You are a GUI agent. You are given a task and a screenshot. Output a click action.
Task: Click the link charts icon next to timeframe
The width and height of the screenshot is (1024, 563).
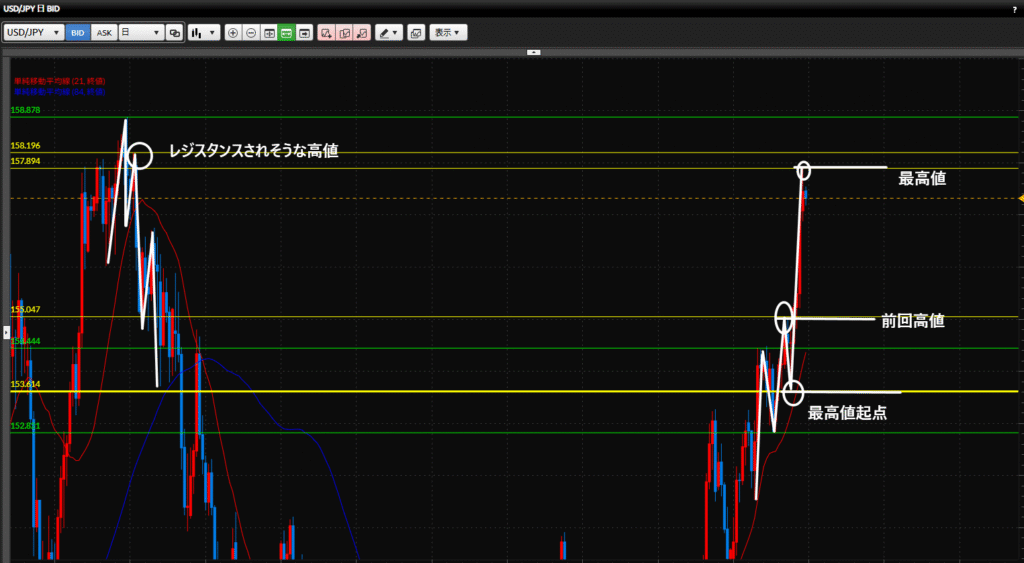click(x=175, y=32)
